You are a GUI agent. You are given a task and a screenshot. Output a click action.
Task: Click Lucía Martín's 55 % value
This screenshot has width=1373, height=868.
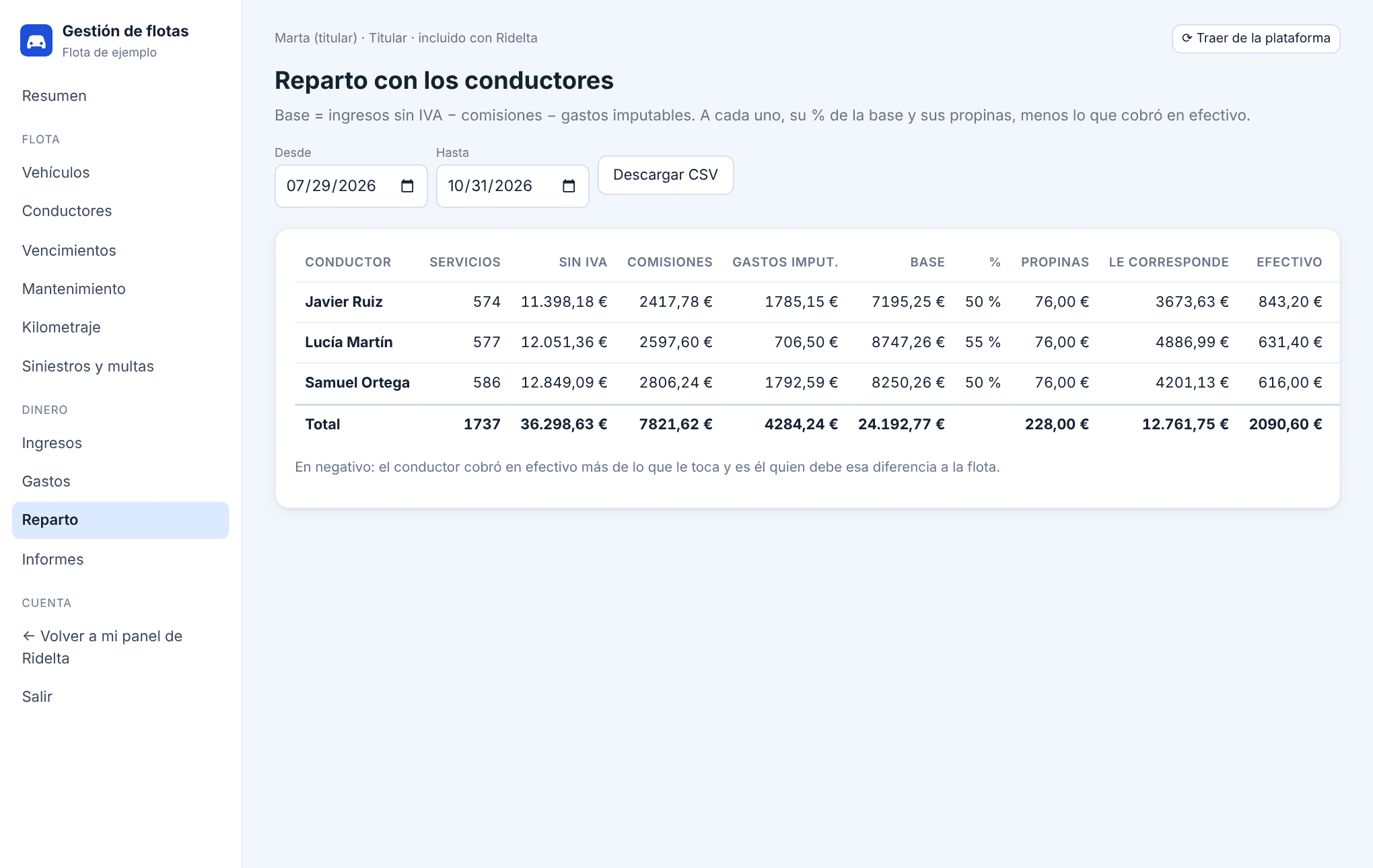point(983,342)
